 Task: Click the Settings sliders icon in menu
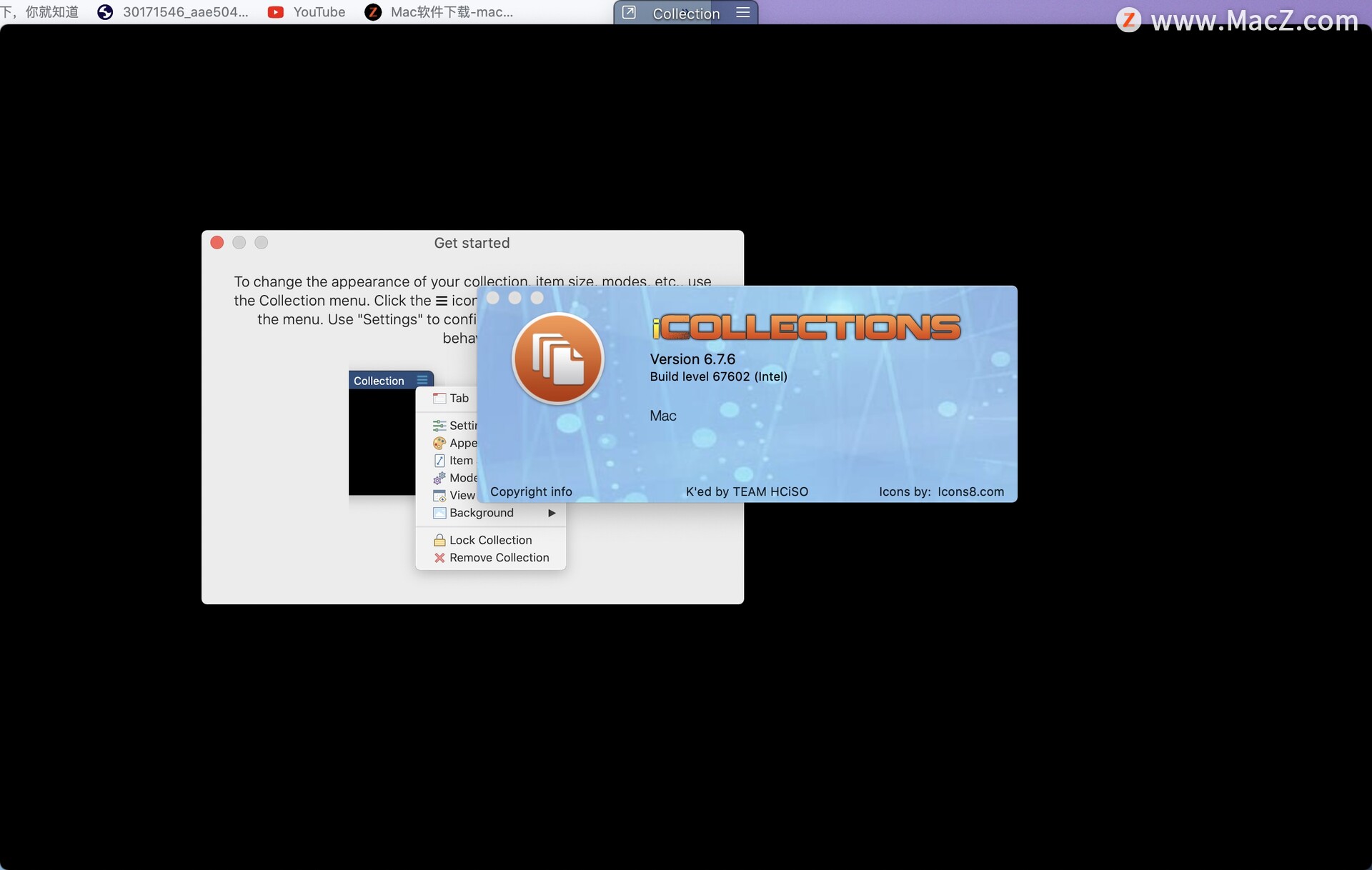[439, 426]
